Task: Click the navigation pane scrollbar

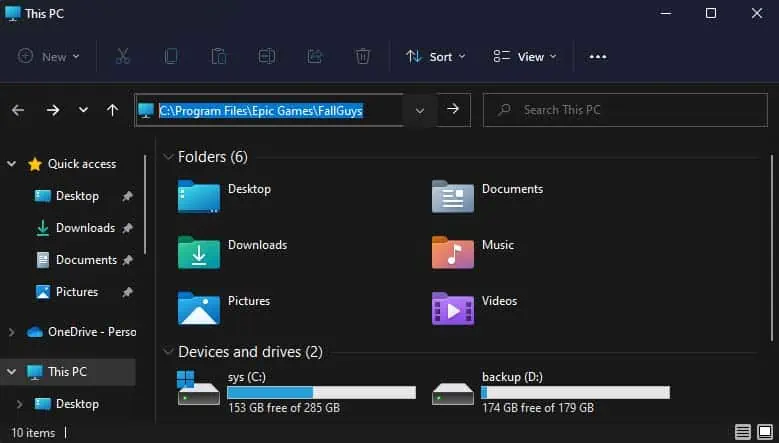Action: point(145,205)
